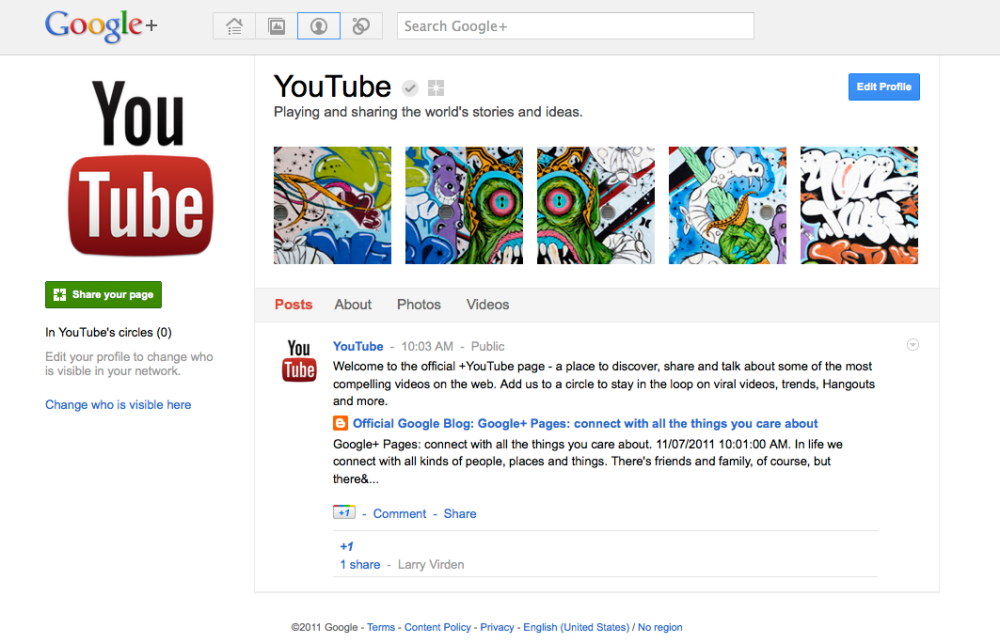Click the verified checkmark beside YouTube name
The height and width of the screenshot is (643, 1000).
(409, 88)
